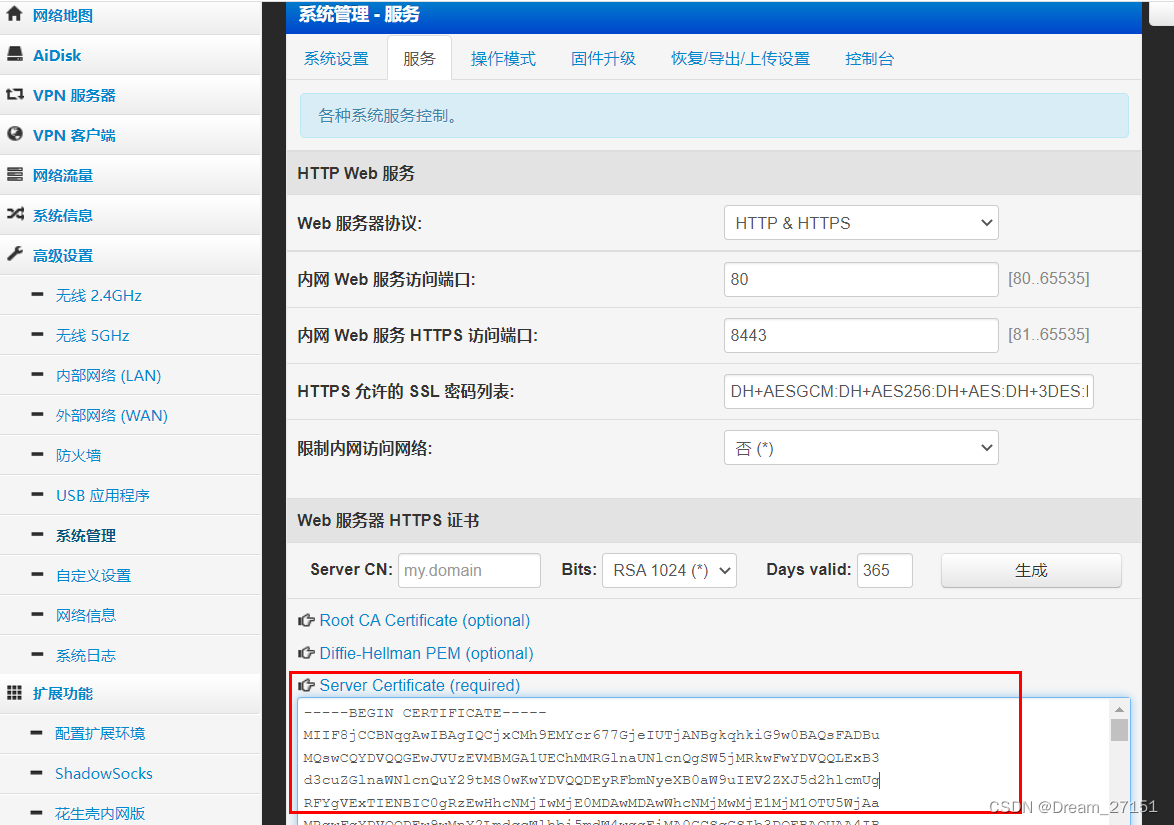The height and width of the screenshot is (825, 1174).
Task: Open 花生壳内网版 settings
Action: coord(100,813)
